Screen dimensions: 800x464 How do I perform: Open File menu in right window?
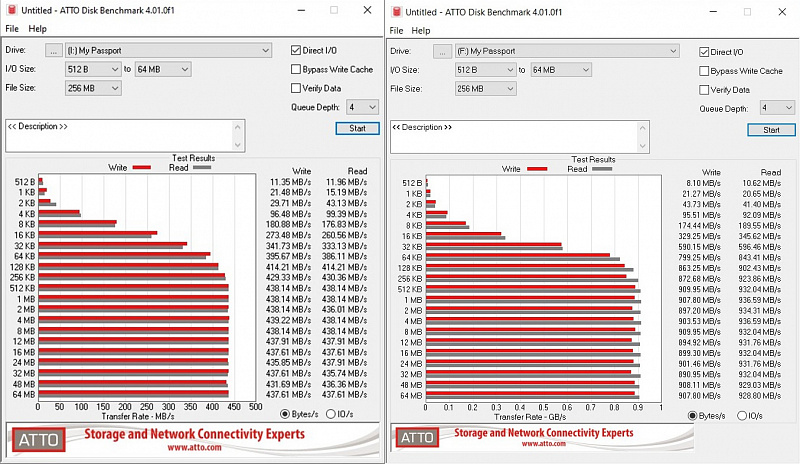coord(396,31)
